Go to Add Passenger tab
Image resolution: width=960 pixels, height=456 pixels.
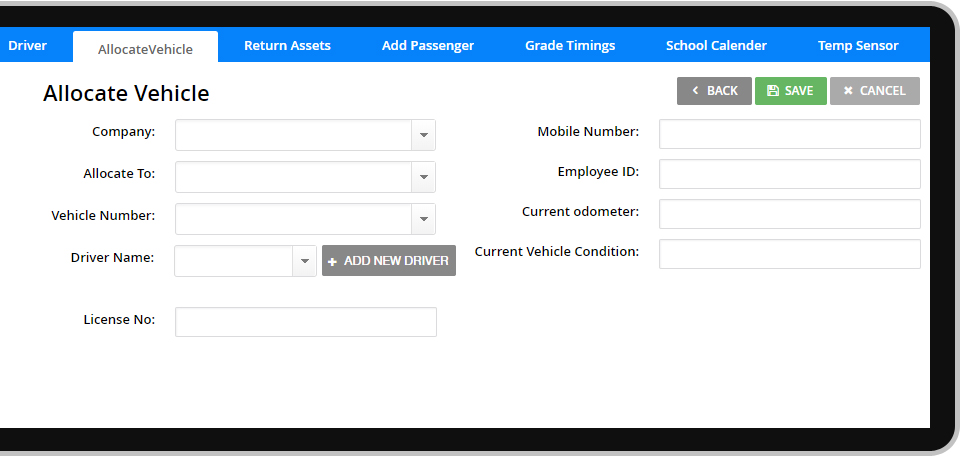428,45
